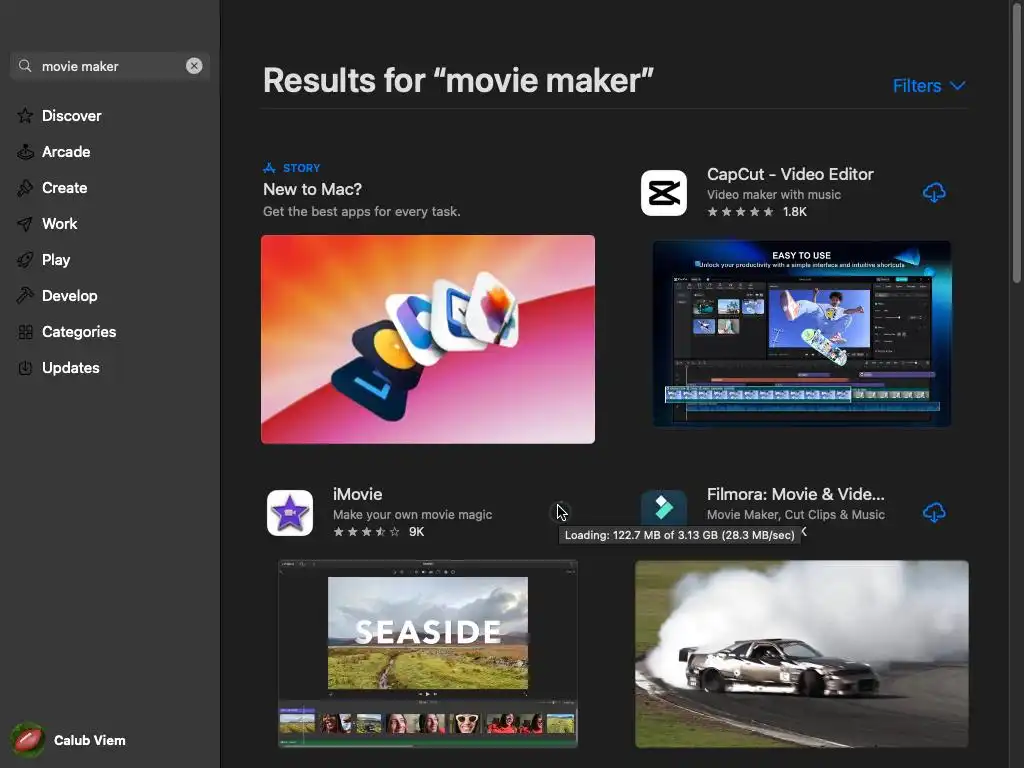Expand the Filters dropdown

coord(929,86)
